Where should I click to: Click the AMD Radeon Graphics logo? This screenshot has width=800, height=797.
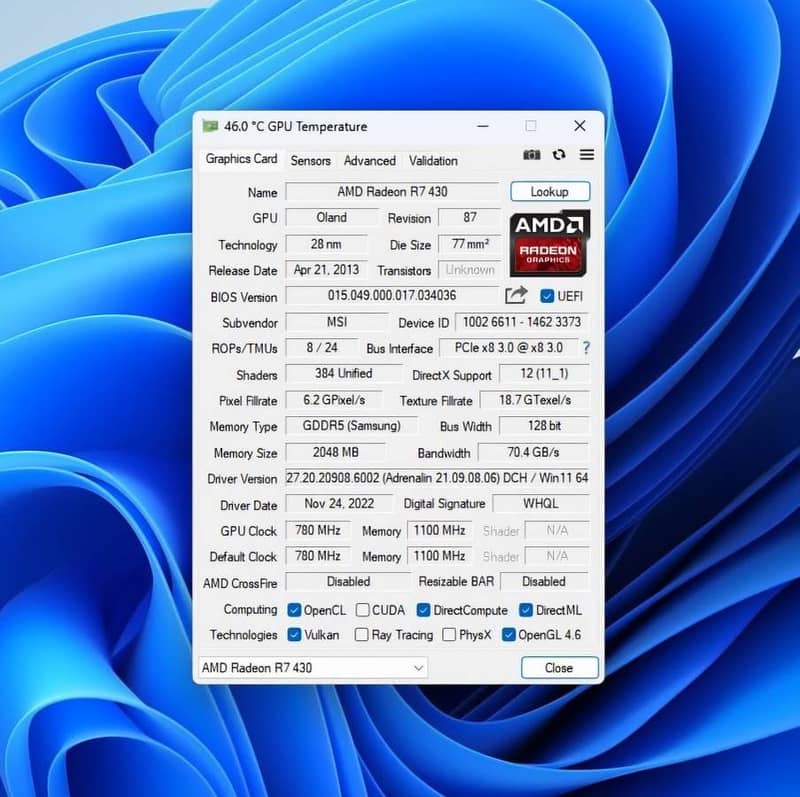(x=549, y=243)
